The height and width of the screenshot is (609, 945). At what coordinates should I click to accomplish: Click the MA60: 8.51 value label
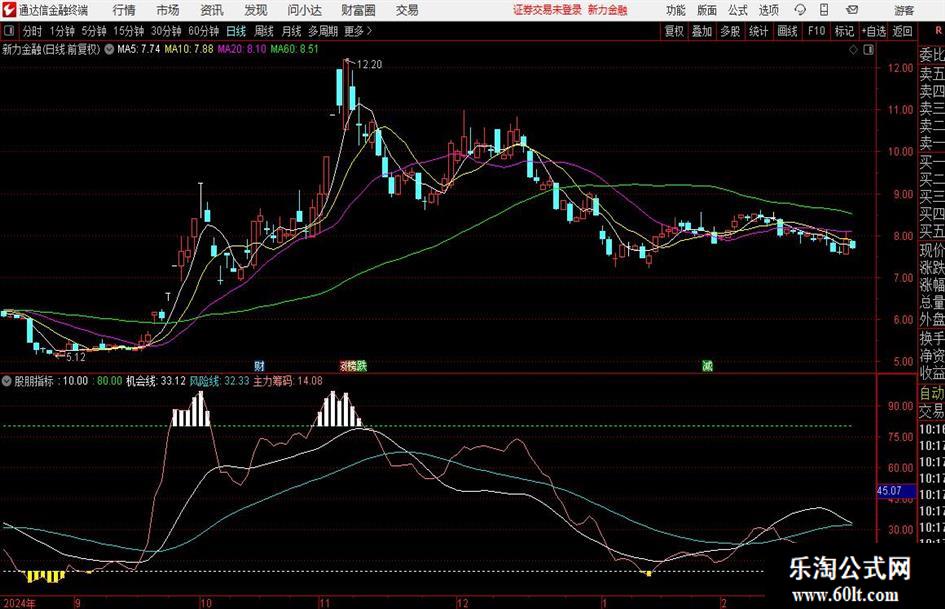295,49
